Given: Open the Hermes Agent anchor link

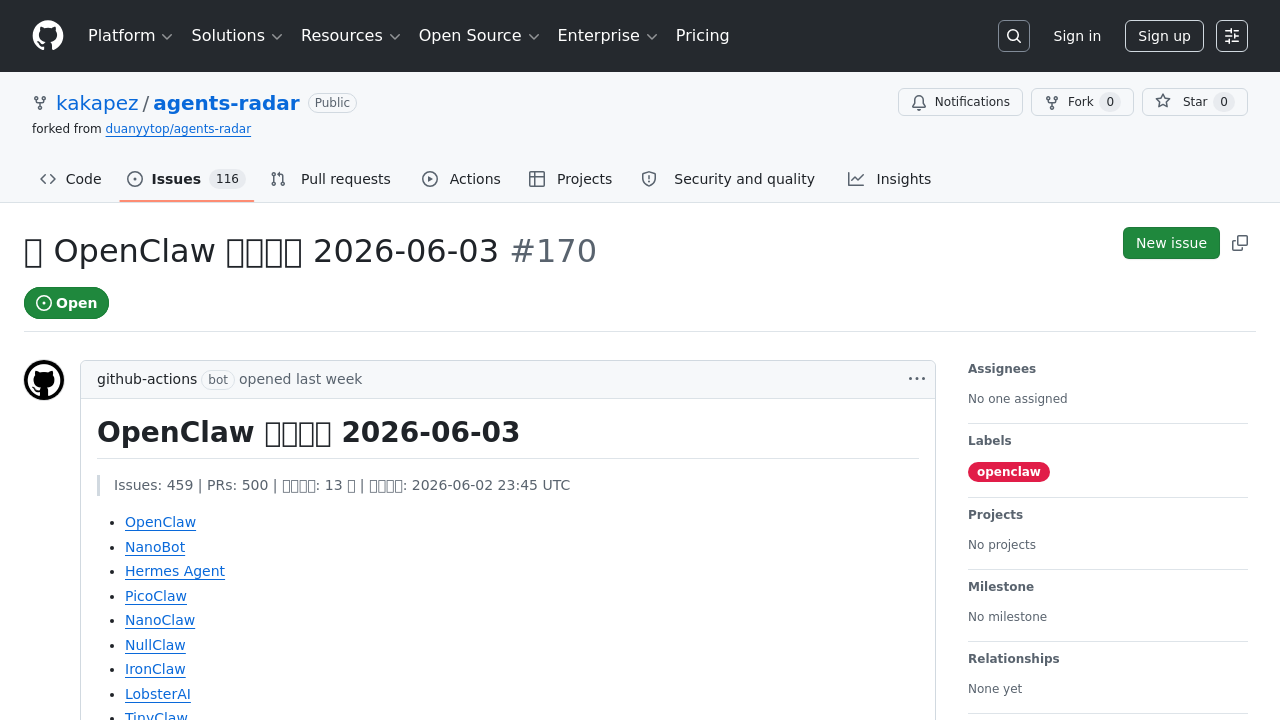Looking at the screenshot, I should click(x=175, y=571).
